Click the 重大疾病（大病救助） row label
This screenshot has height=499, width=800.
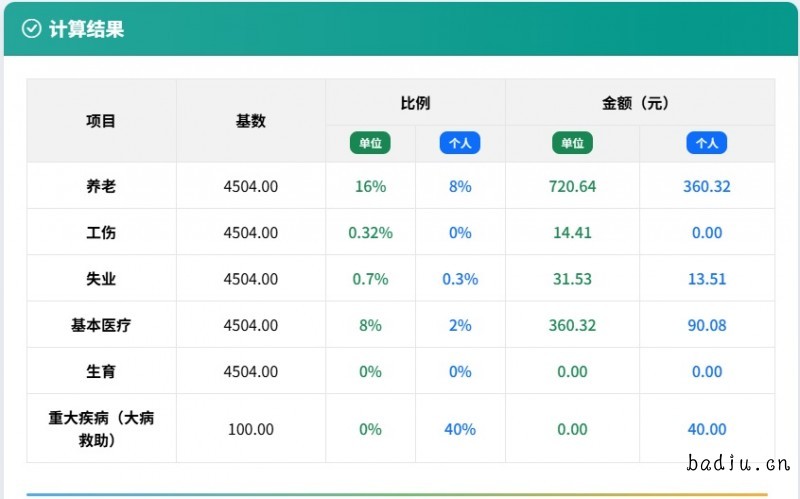click(101, 429)
